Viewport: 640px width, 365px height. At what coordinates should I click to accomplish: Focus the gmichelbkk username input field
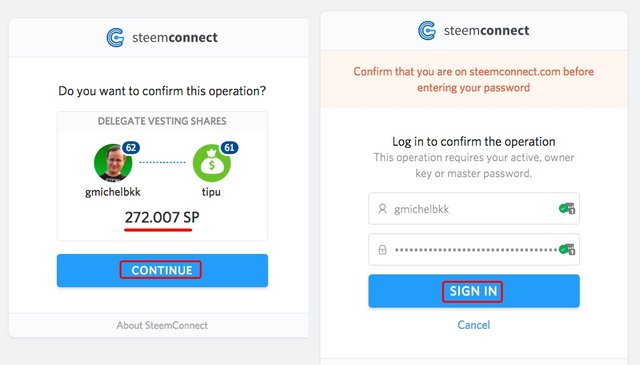tap(474, 209)
